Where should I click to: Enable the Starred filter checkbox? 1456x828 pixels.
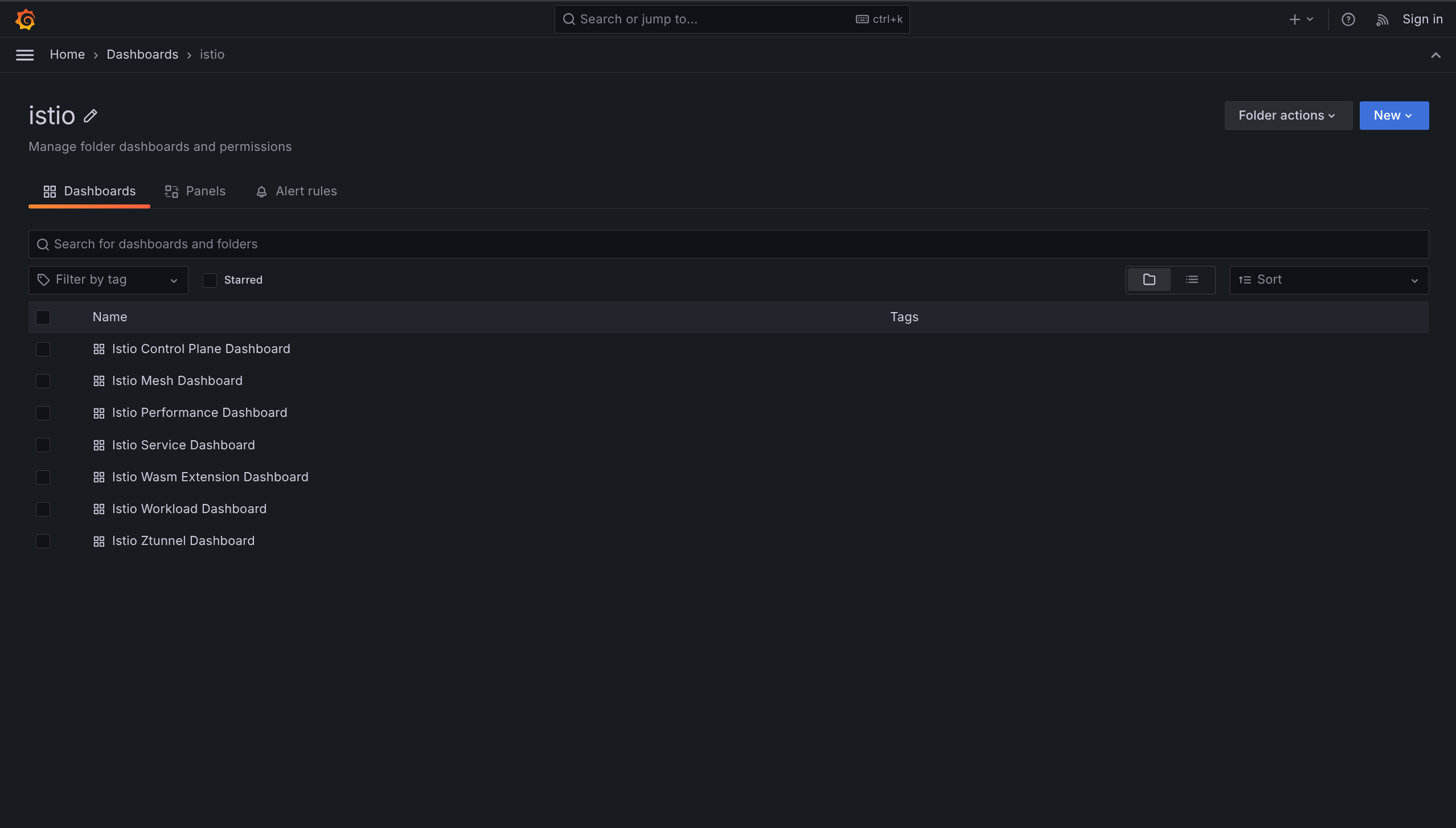point(210,280)
